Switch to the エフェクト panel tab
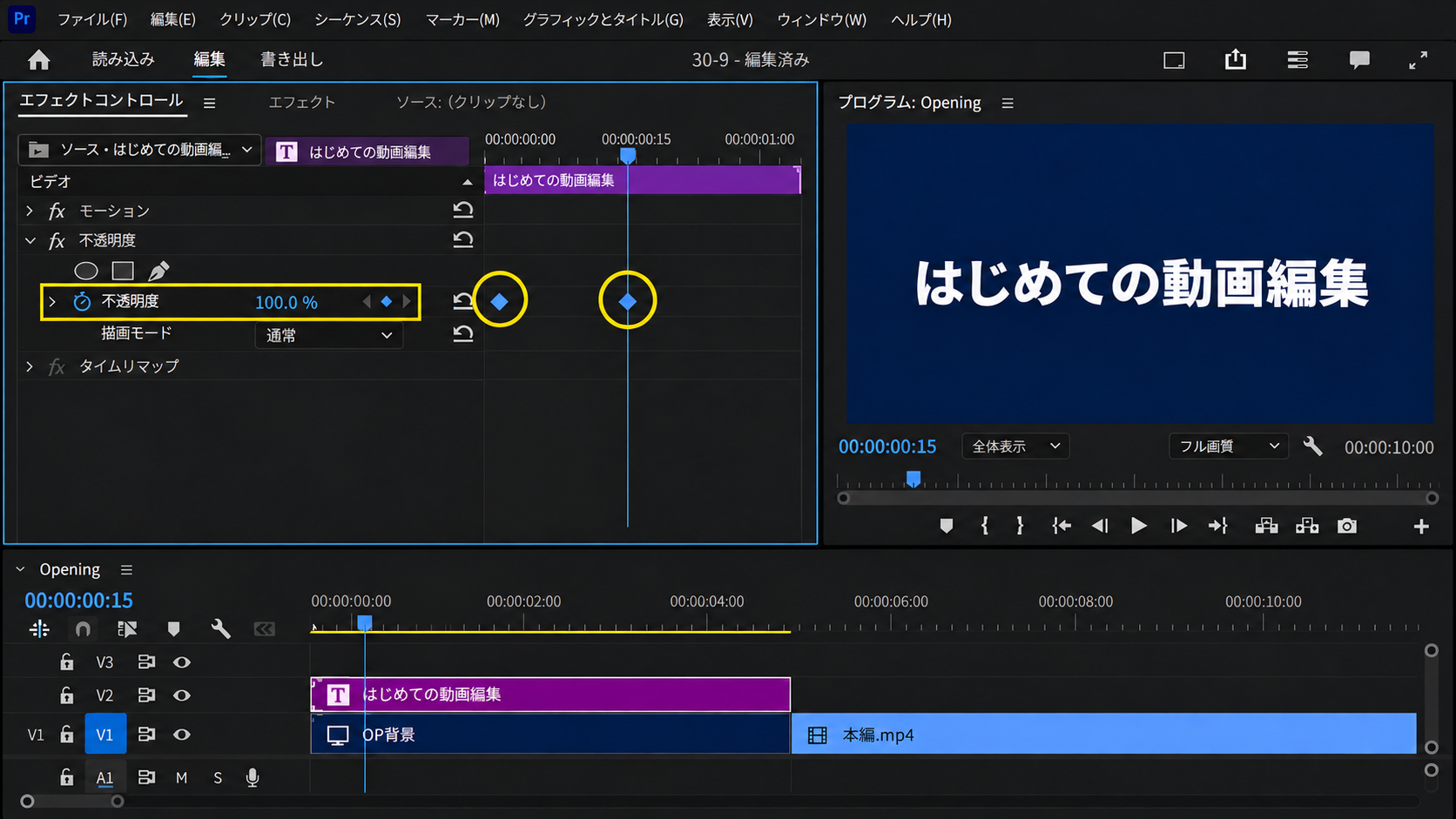 (301, 102)
